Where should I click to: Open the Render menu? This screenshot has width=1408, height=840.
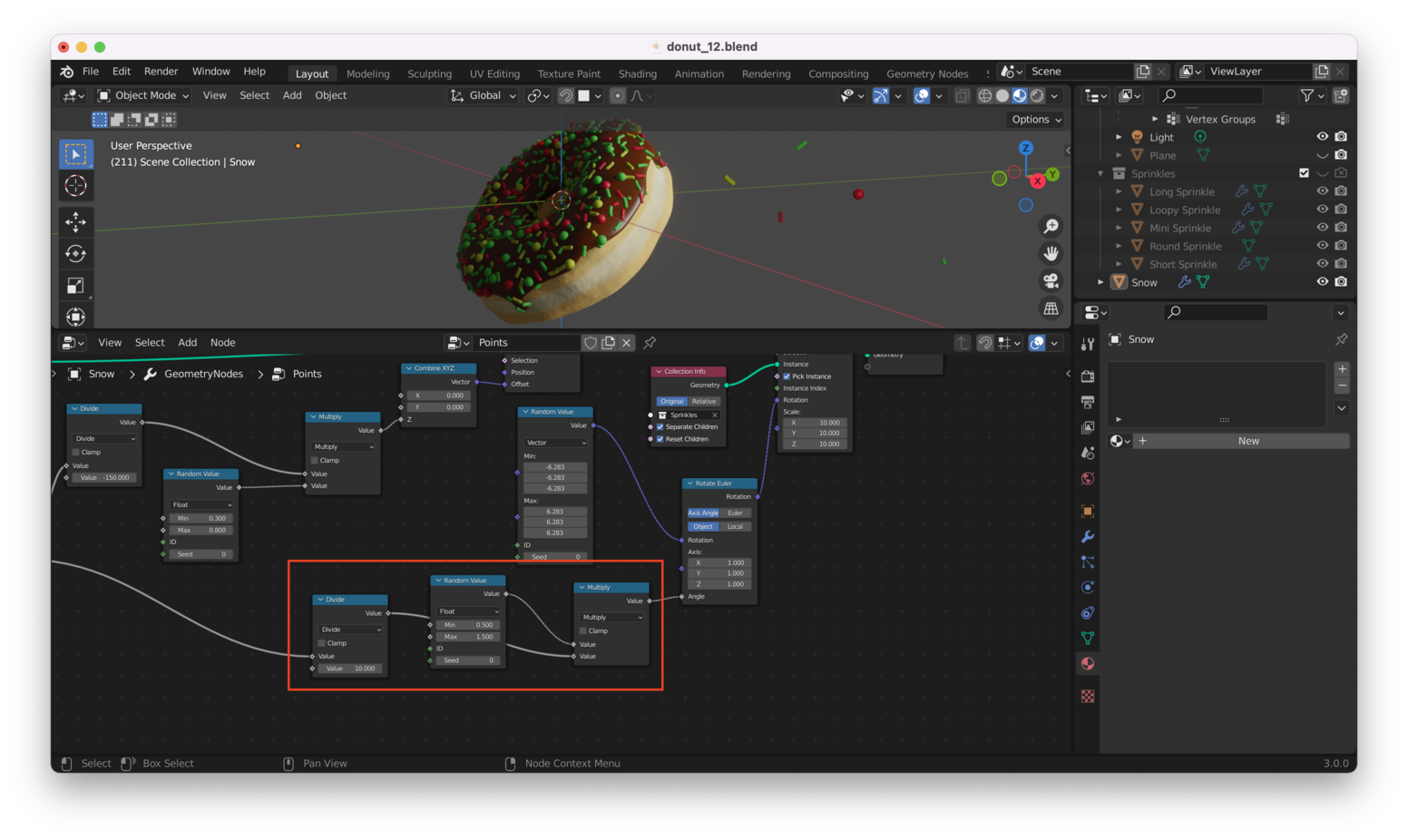coord(161,72)
